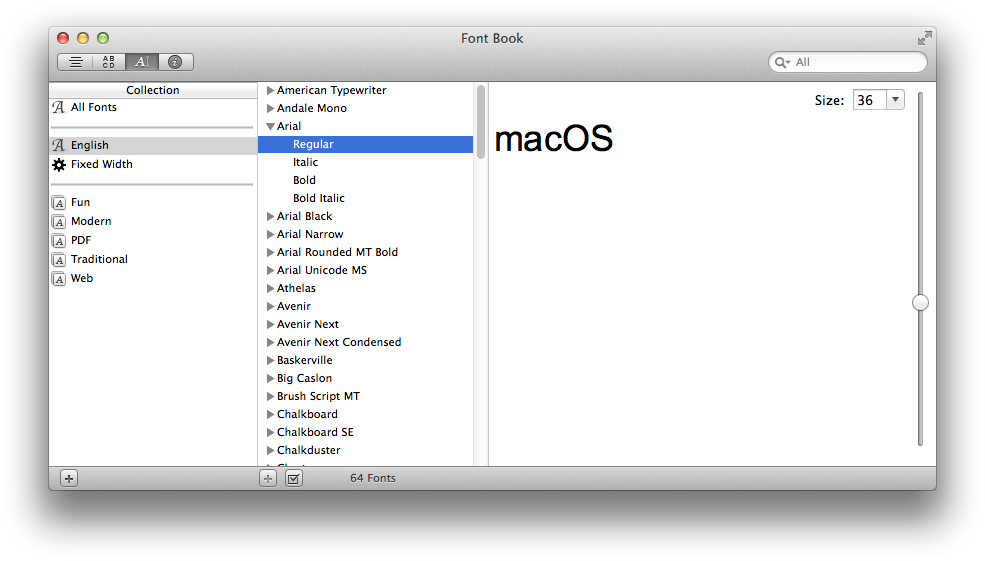Screen dimensions: 985x561
Task: Switch to Sample preview view
Action: pyautogui.click(x=75, y=62)
